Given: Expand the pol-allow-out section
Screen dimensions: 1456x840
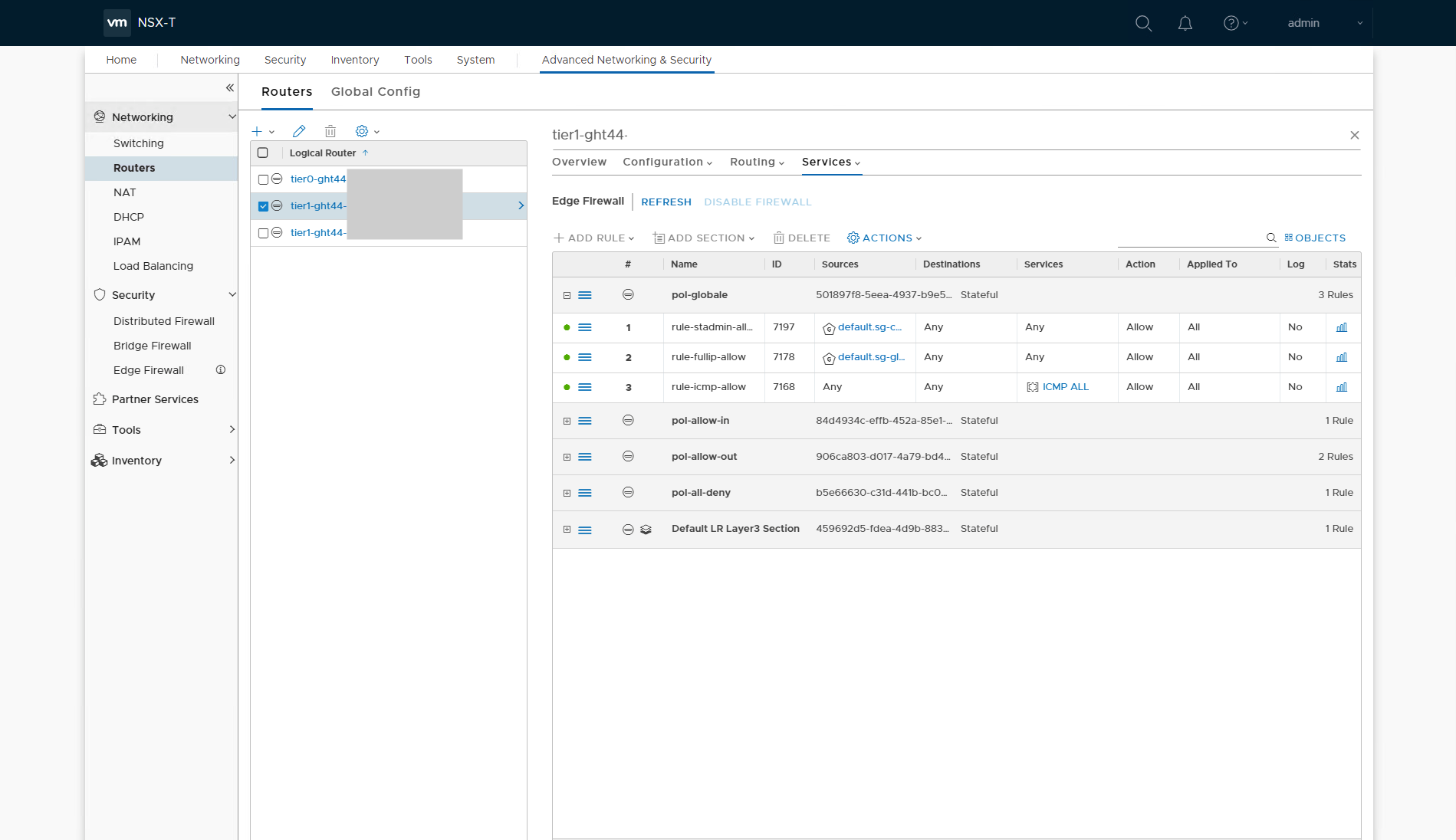Looking at the screenshot, I should 567,457.
